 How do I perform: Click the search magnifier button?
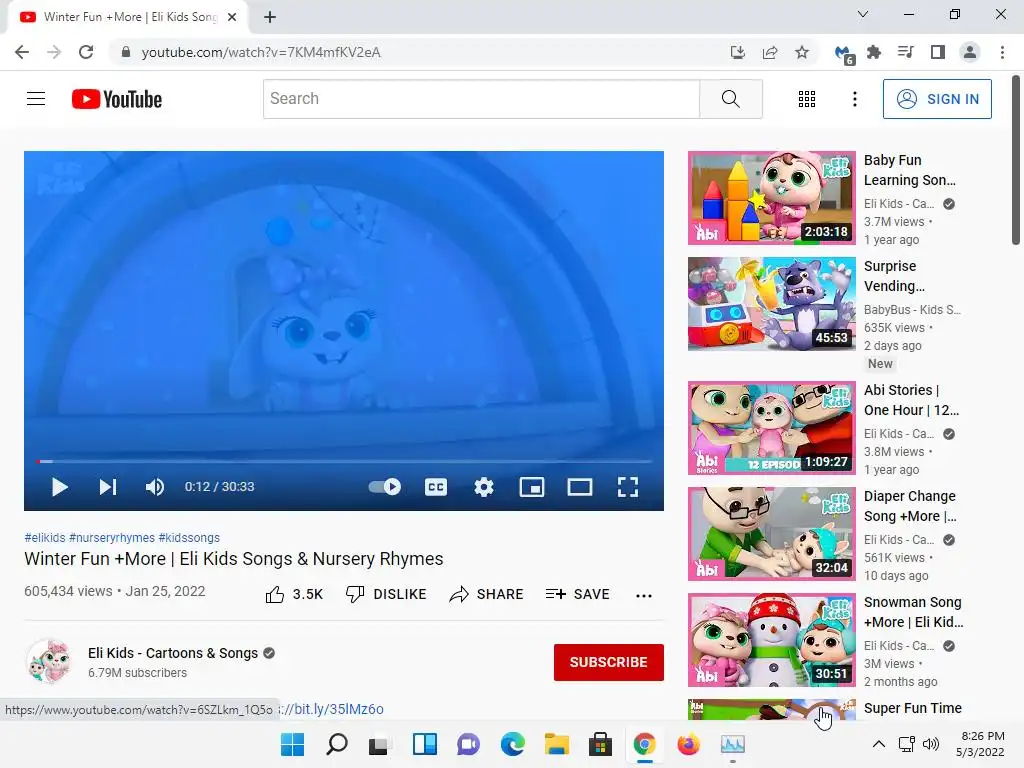pyautogui.click(x=731, y=99)
